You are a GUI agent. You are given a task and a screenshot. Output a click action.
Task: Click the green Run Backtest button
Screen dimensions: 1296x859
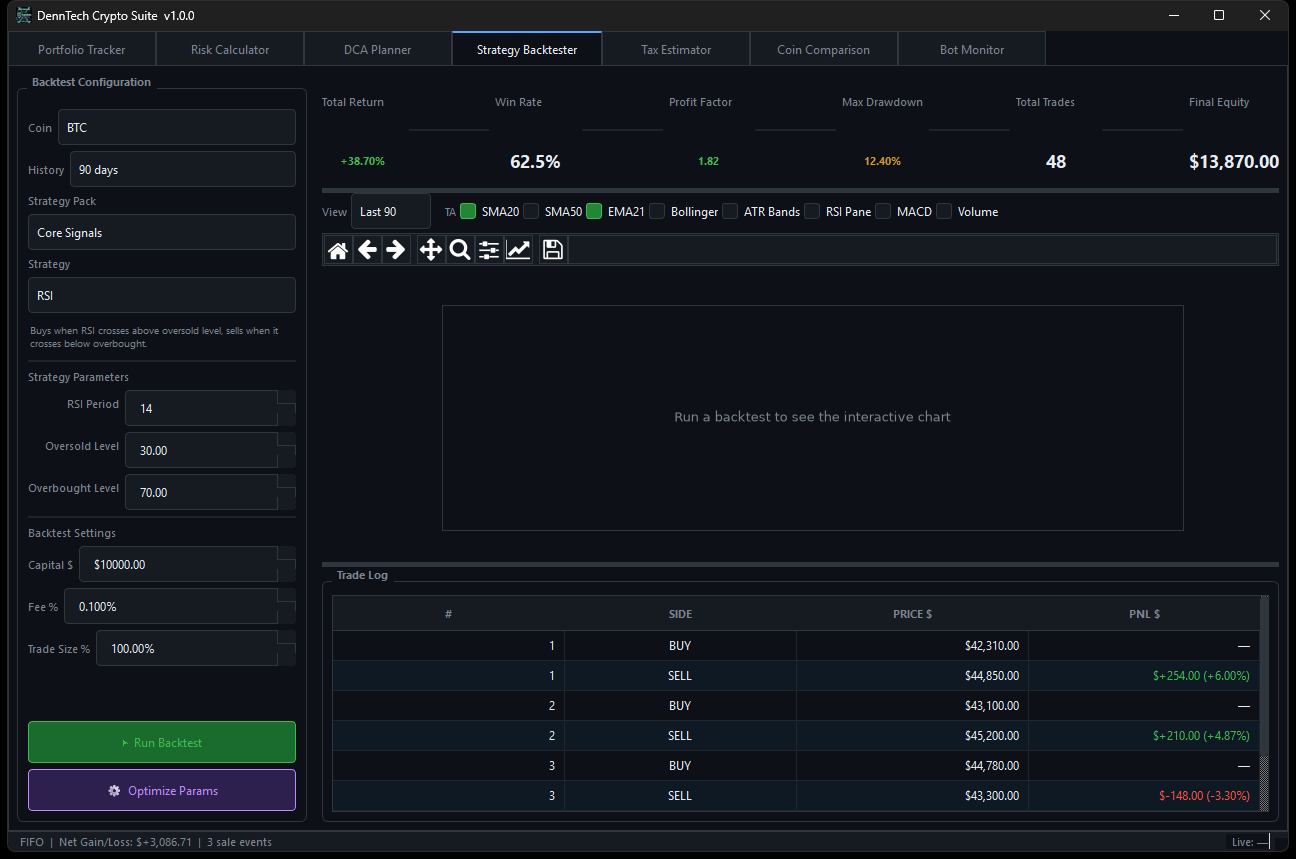click(x=162, y=742)
